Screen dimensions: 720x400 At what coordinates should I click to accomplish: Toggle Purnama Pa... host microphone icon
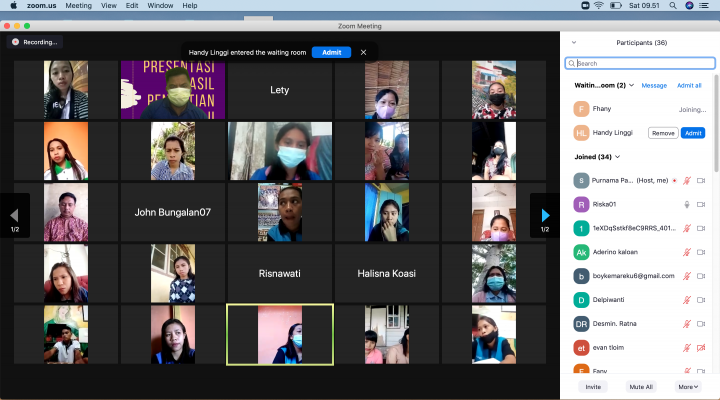687,180
